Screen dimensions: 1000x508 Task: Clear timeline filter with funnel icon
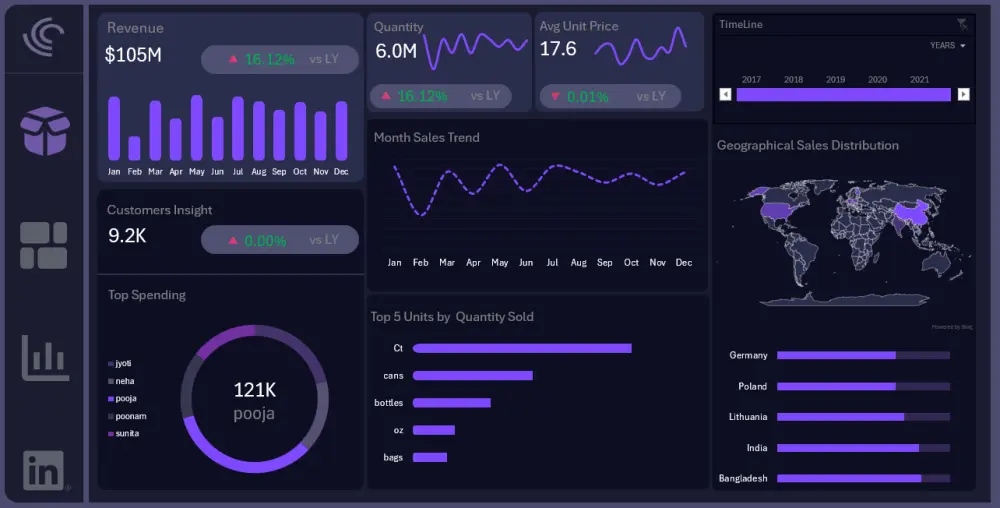[962, 25]
